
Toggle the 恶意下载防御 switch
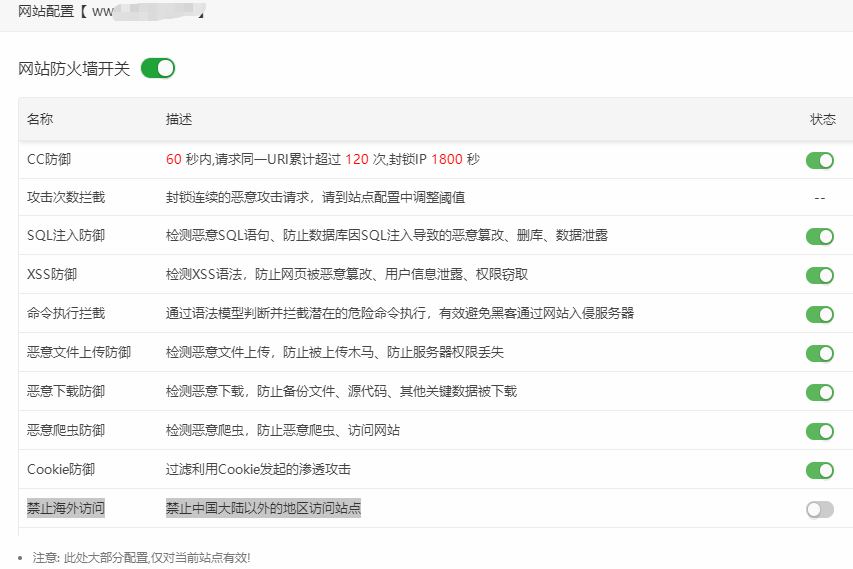click(819, 392)
